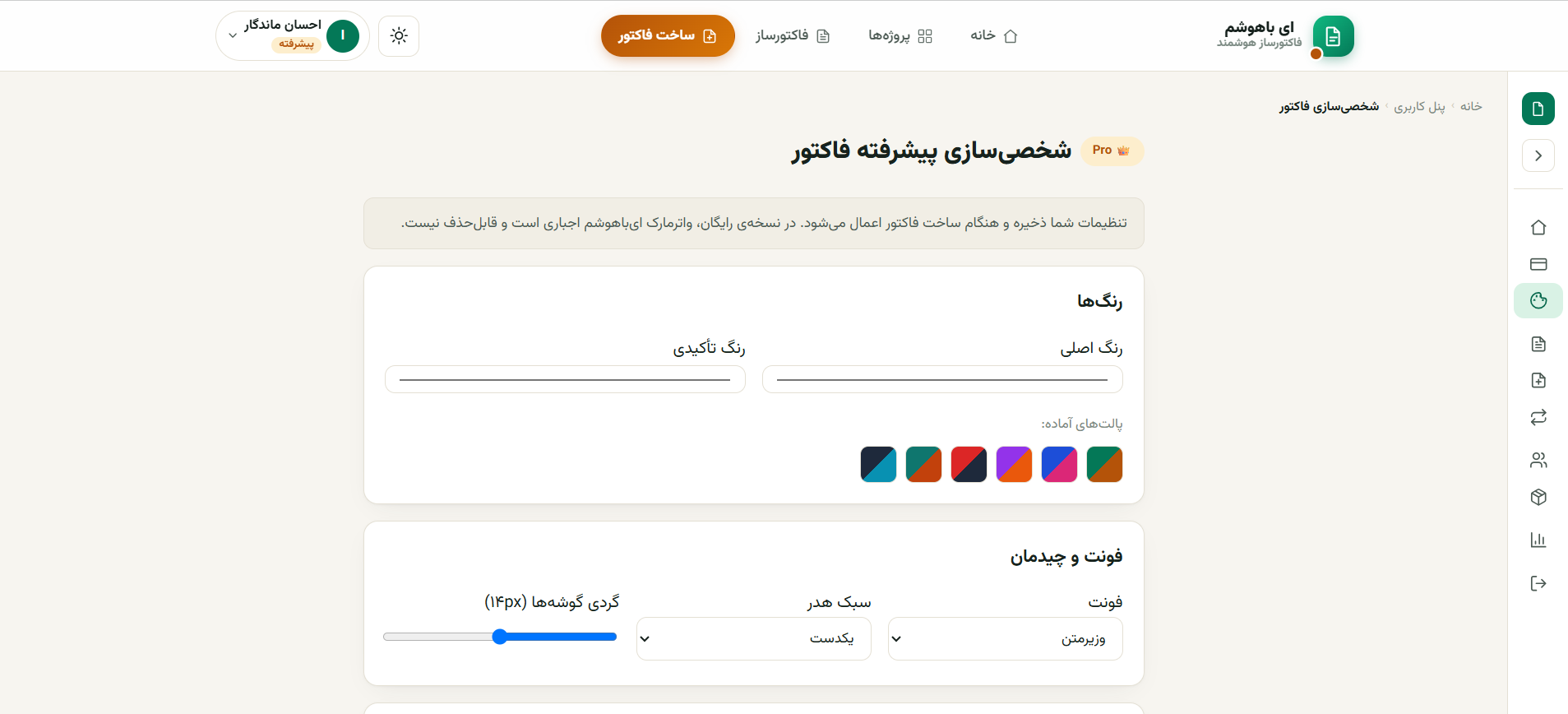This screenshot has height=714, width=1568.
Task: Open the رنگ اصلی color picker
Action: coord(942,379)
